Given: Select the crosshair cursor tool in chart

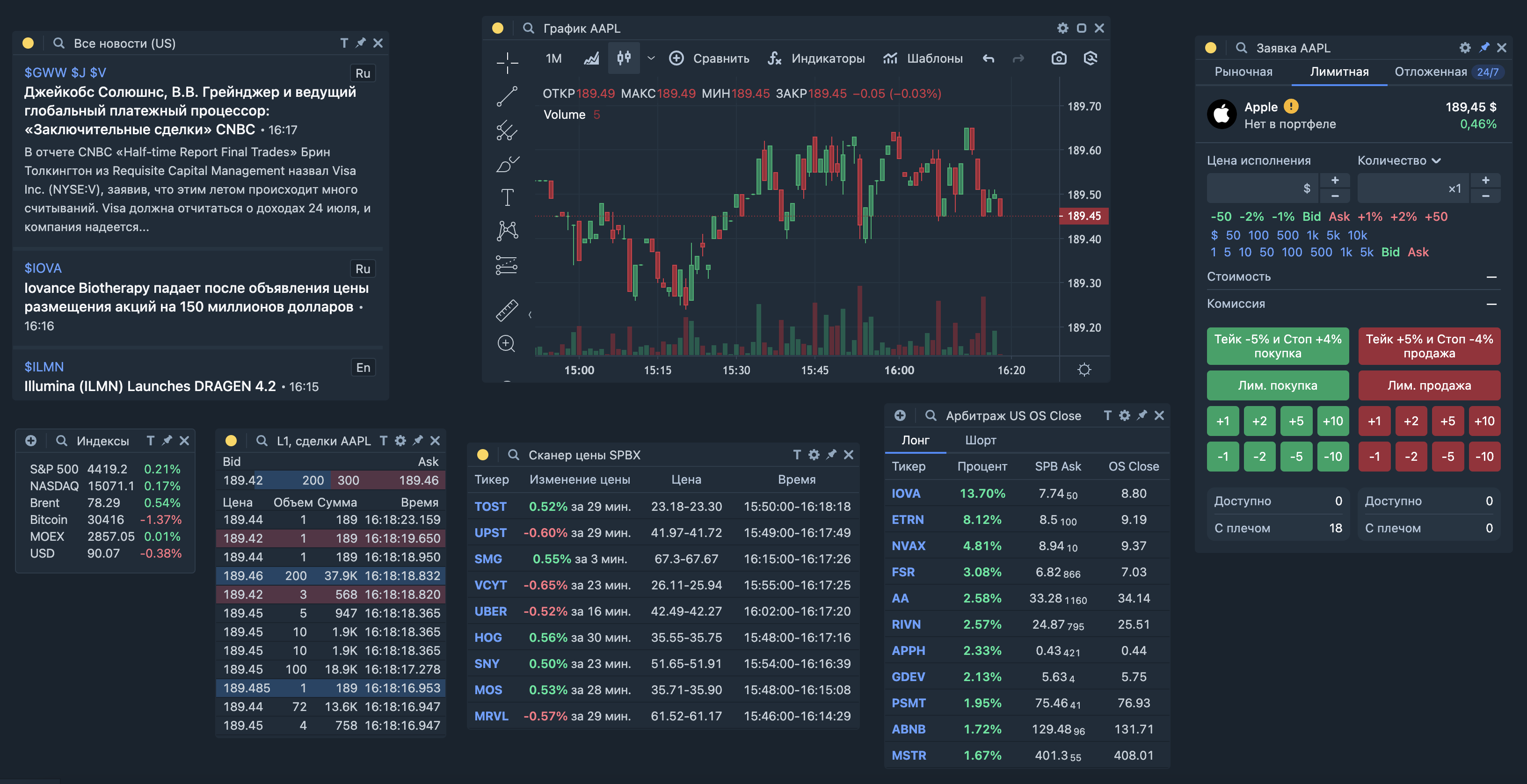Looking at the screenshot, I should (x=507, y=62).
